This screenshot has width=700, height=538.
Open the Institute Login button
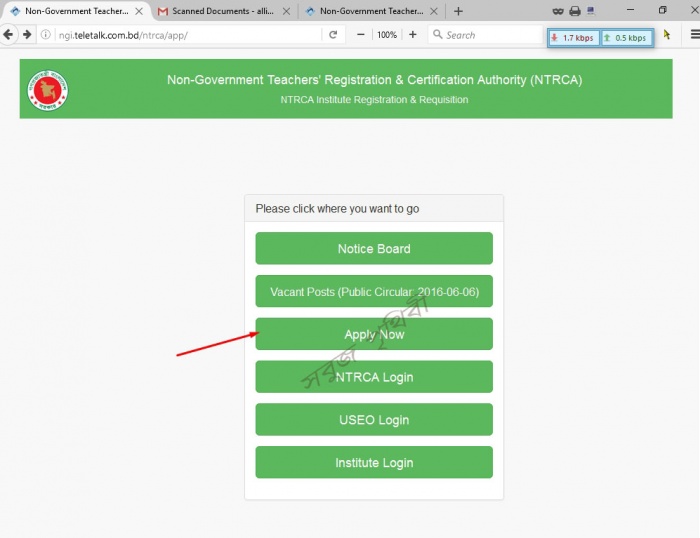point(374,463)
